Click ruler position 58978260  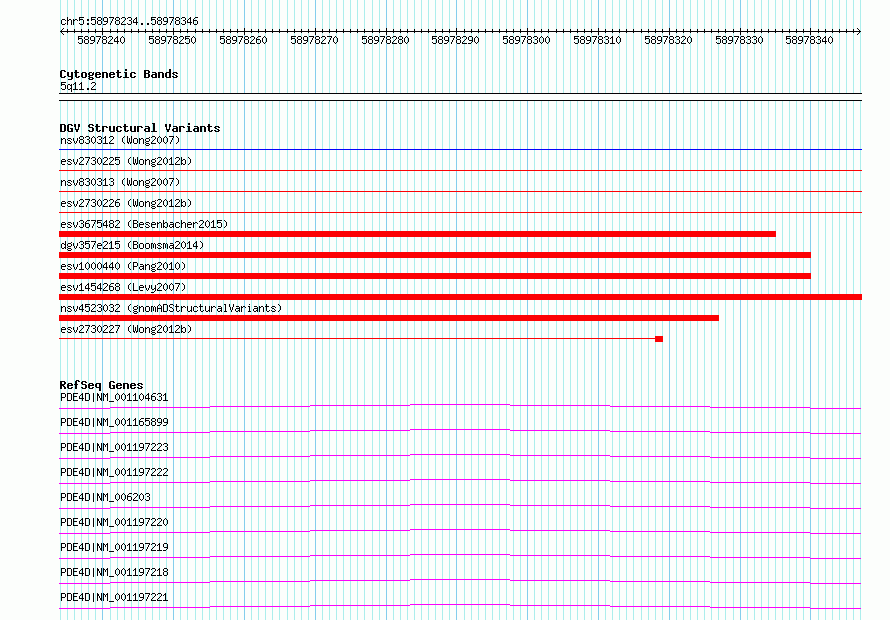tap(243, 40)
